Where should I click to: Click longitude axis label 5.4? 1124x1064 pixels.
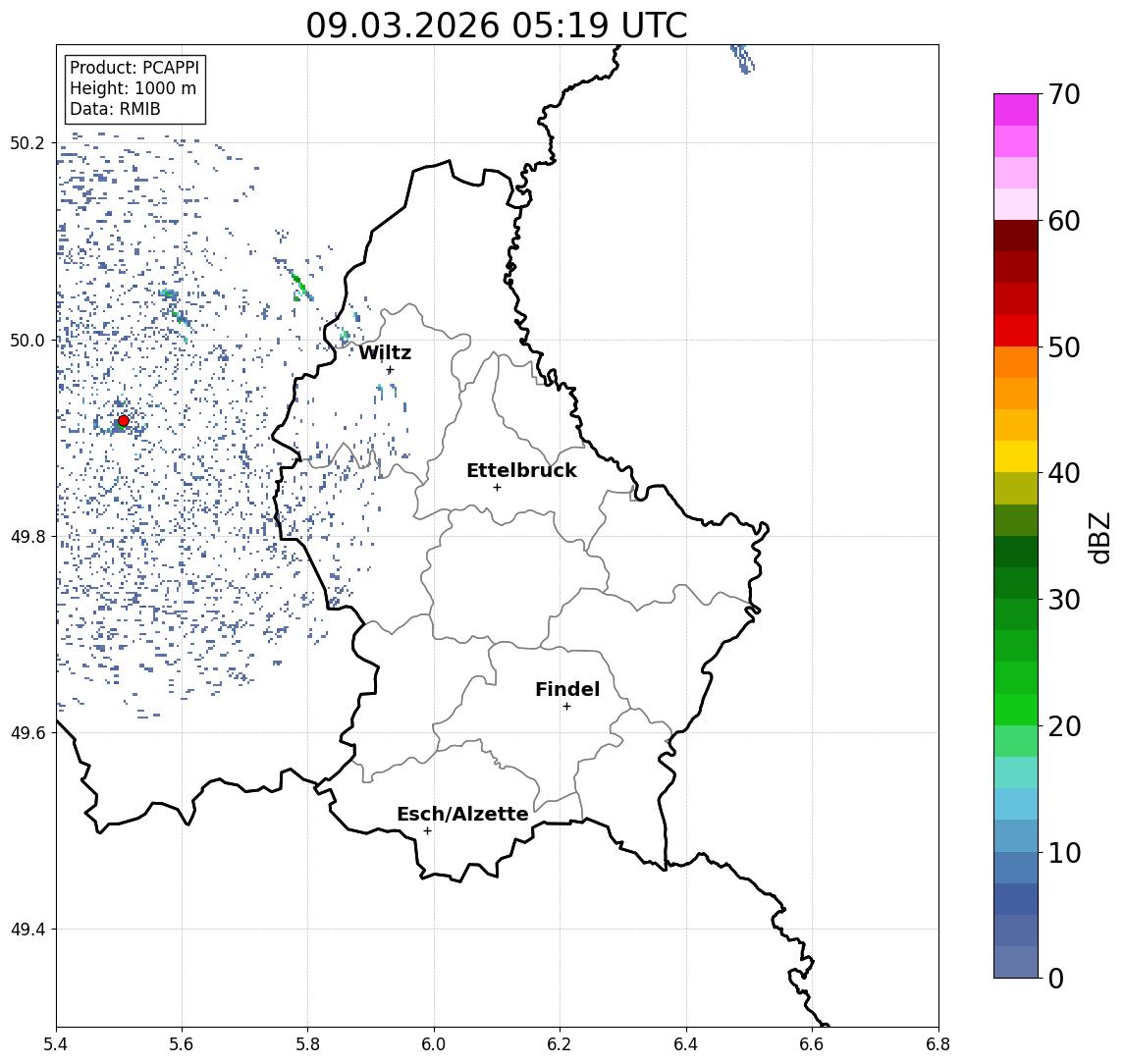56,1044
